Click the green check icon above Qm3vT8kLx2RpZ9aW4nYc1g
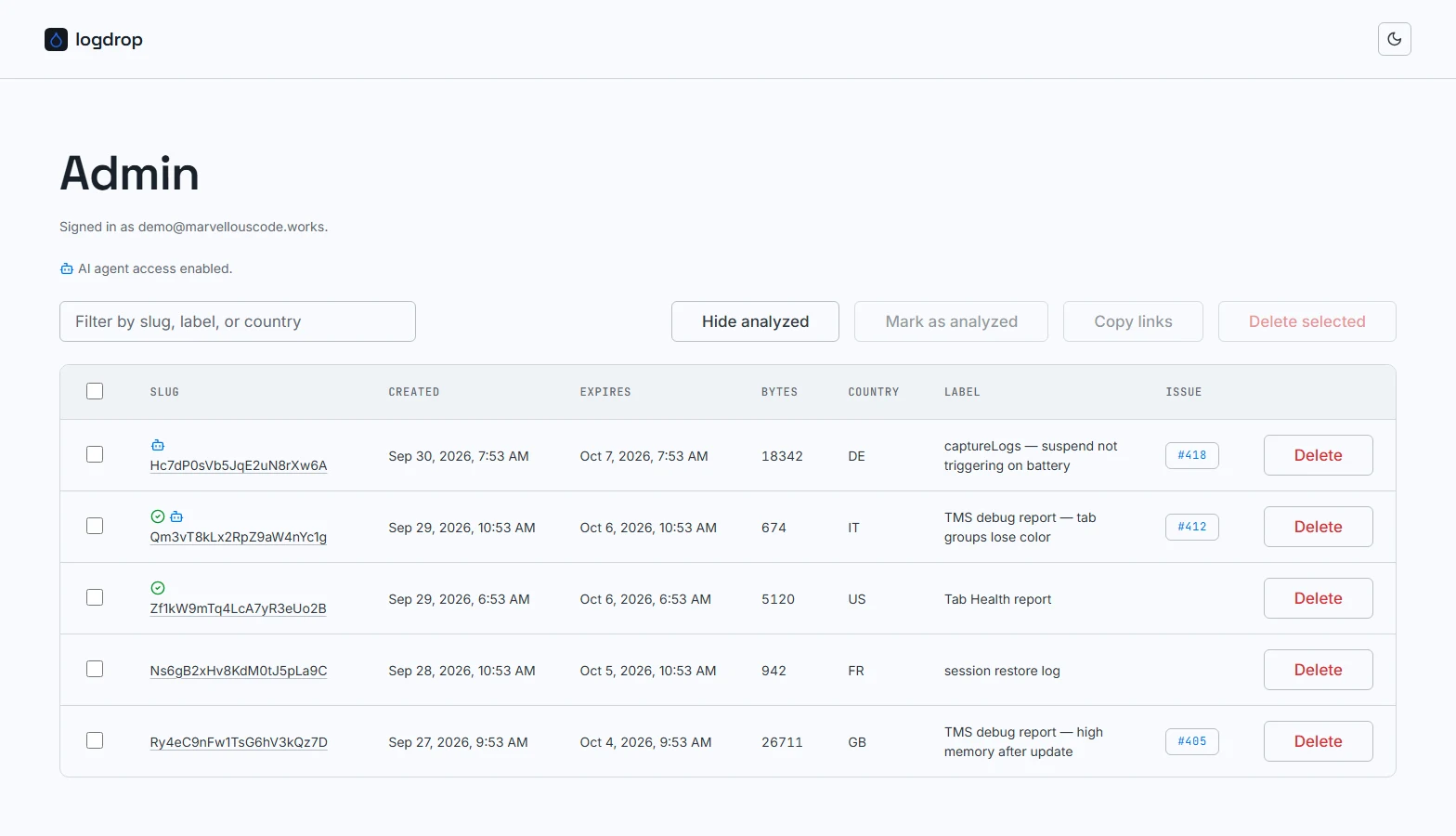The height and width of the screenshot is (836, 1456). click(x=158, y=516)
